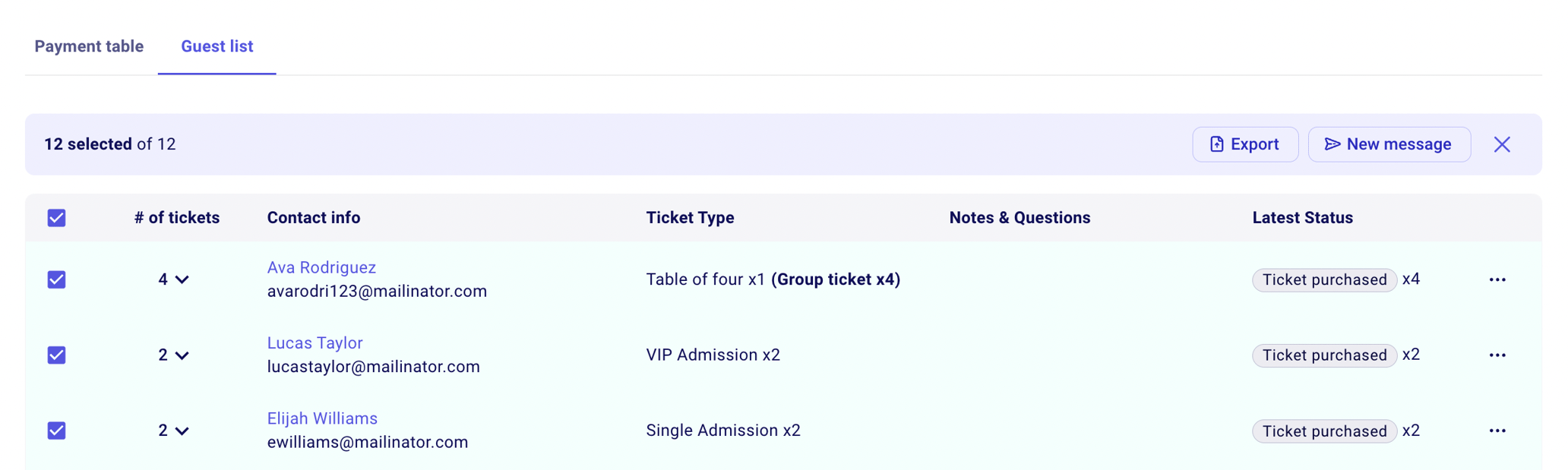Click the Latest Status column header
This screenshot has width=1568, height=470.
click(x=1302, y=218)
